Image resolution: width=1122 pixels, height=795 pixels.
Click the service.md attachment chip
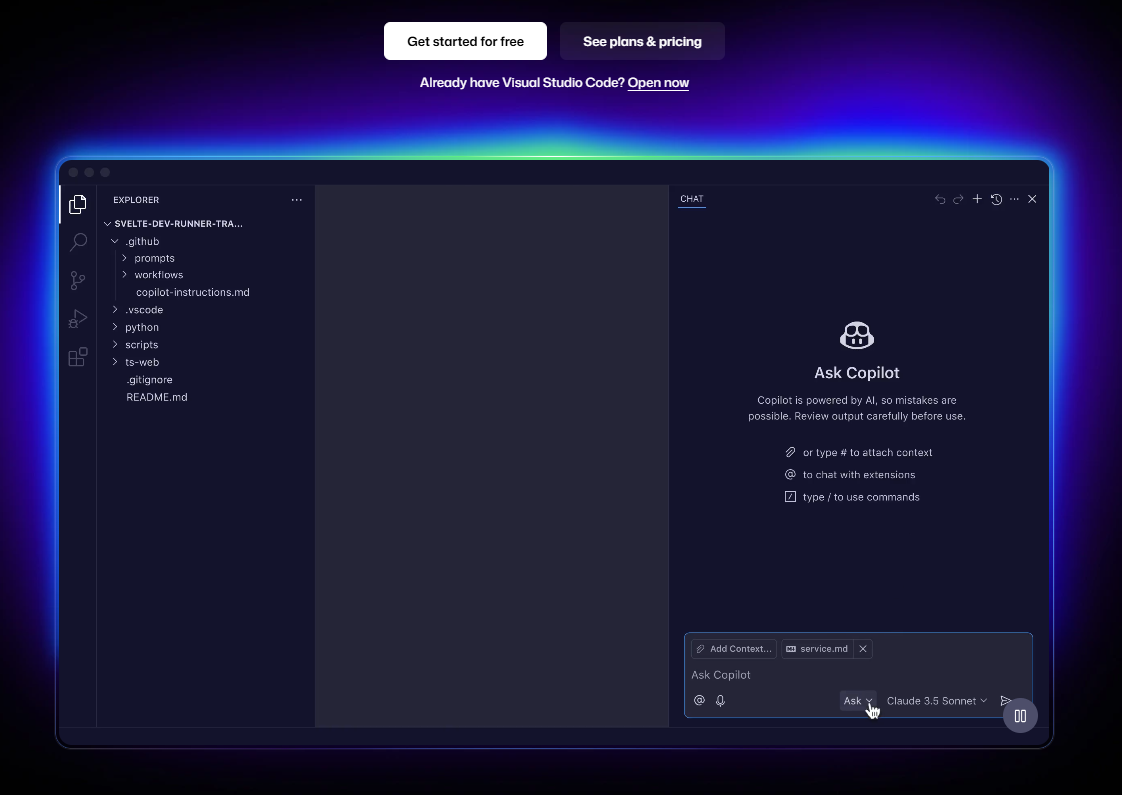[816, 649]
